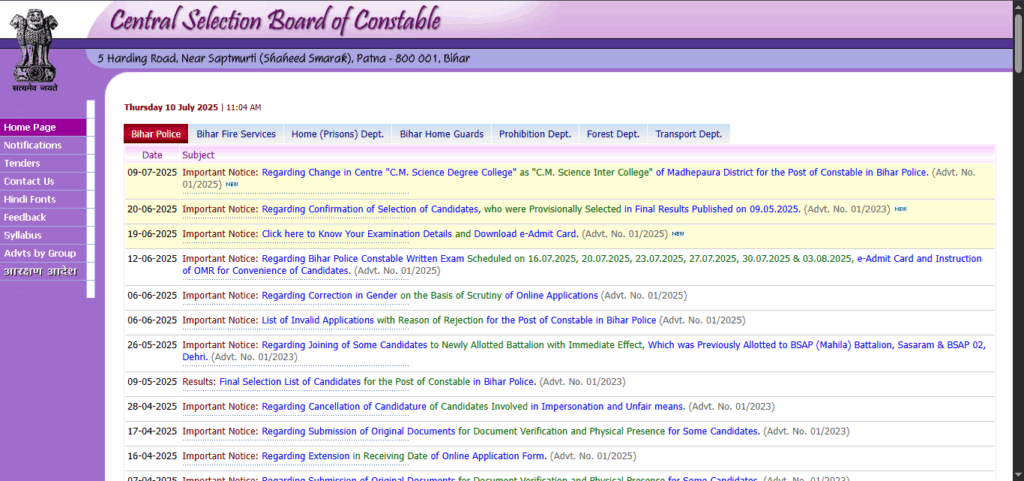This screenshot has height=481, width=1024.
Task: Open Advts by Group menu item
Action: (43, 253)
